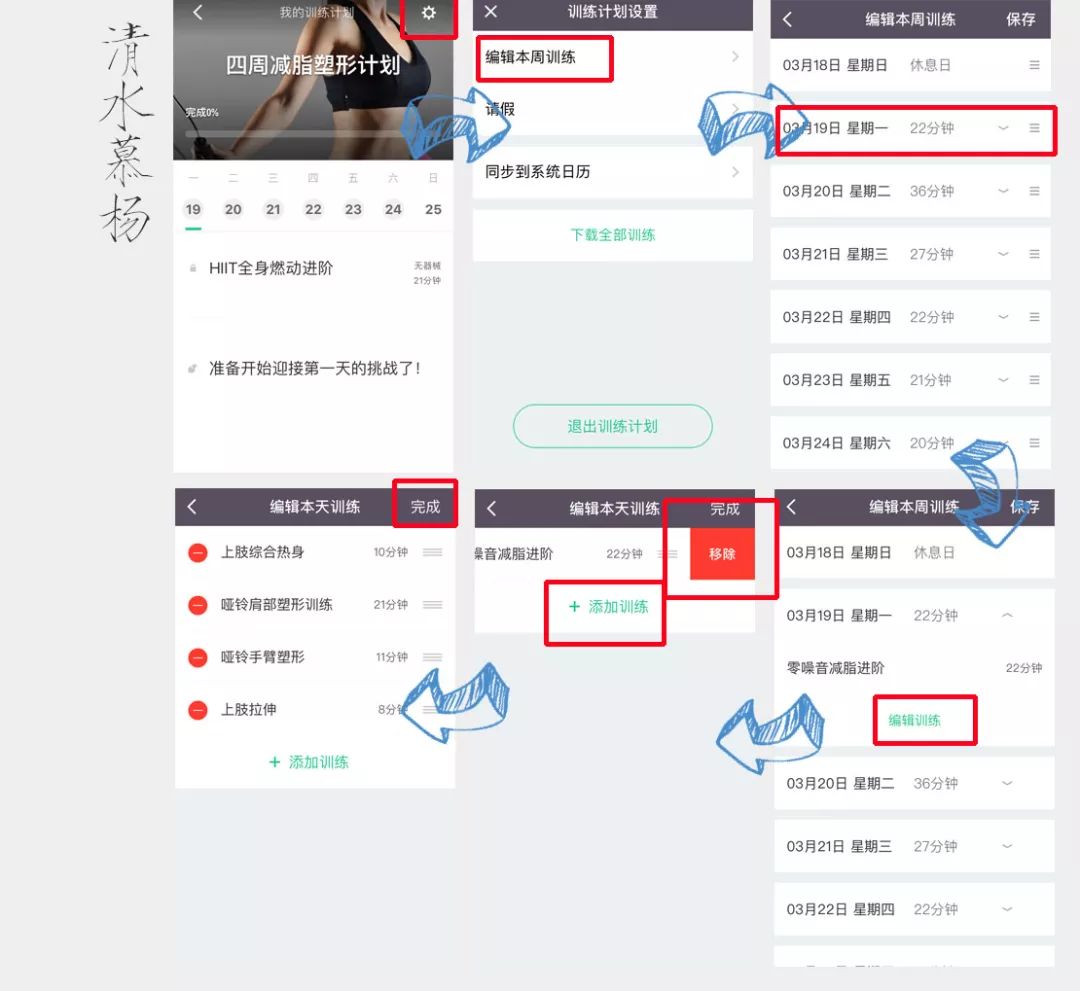Open the settings gear on 我的训练计划 screen
The width and height of the screenshot is (1080, 991).
pos(428,14)
